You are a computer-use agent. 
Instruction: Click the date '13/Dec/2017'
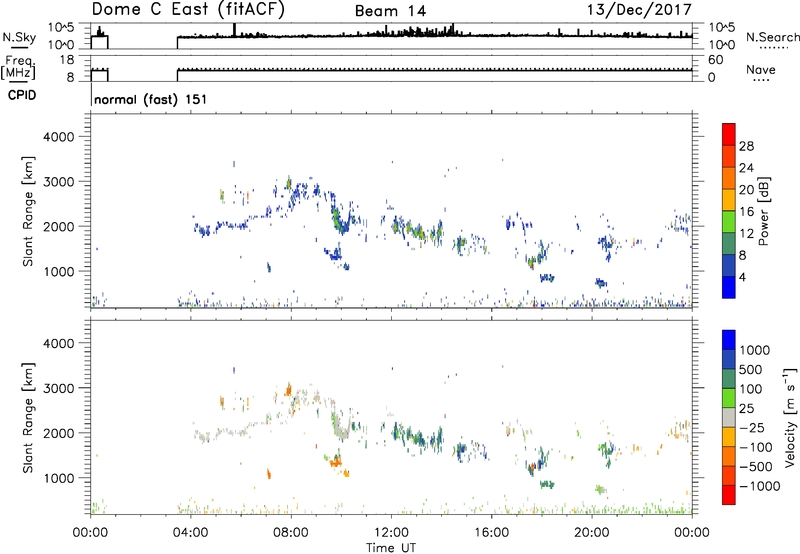click(639, 9)
